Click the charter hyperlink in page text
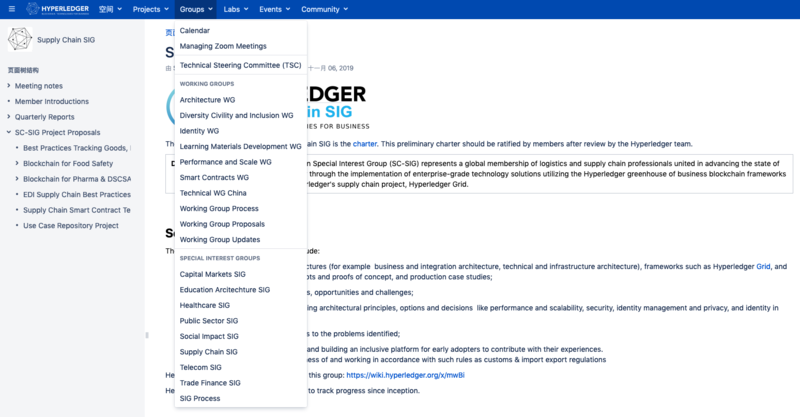The image size is (800, 417). [x=364, y=144]
